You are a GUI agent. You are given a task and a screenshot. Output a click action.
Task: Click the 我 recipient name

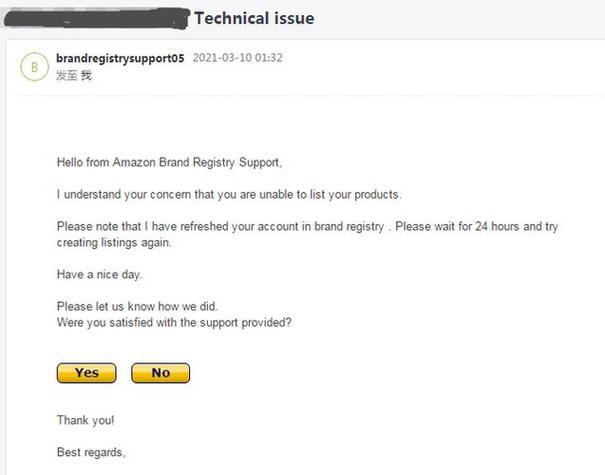click(x=86, y=75)
